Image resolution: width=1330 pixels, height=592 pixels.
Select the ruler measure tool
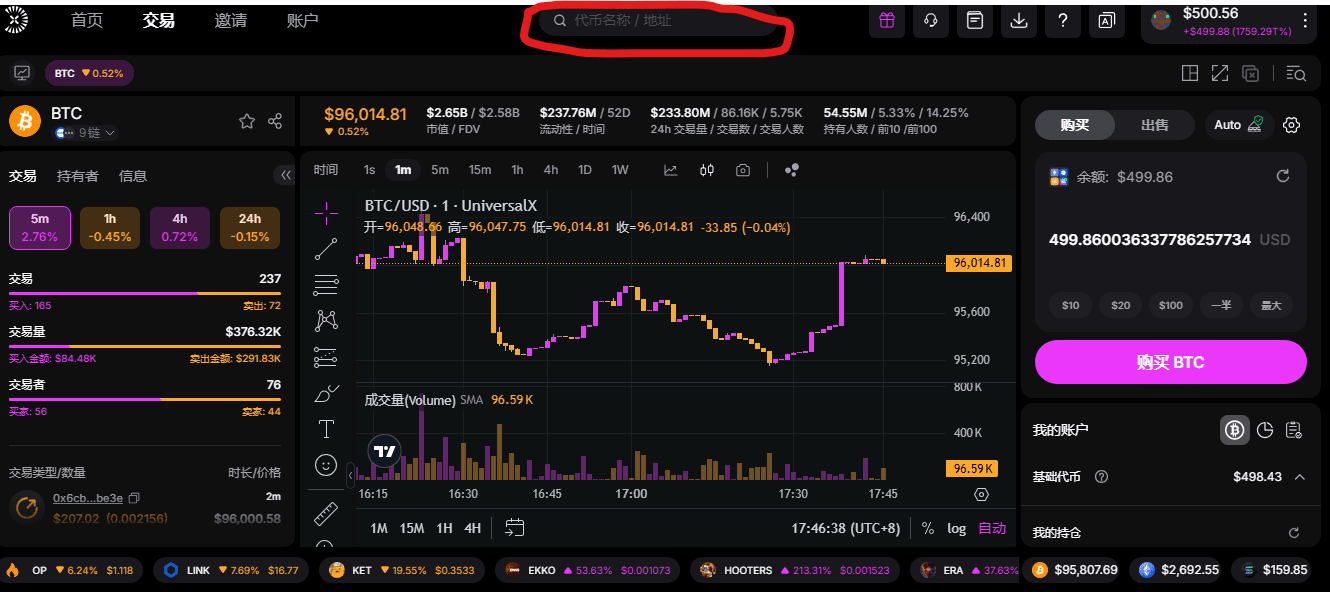pyautogui.click(x=326, y=514)
